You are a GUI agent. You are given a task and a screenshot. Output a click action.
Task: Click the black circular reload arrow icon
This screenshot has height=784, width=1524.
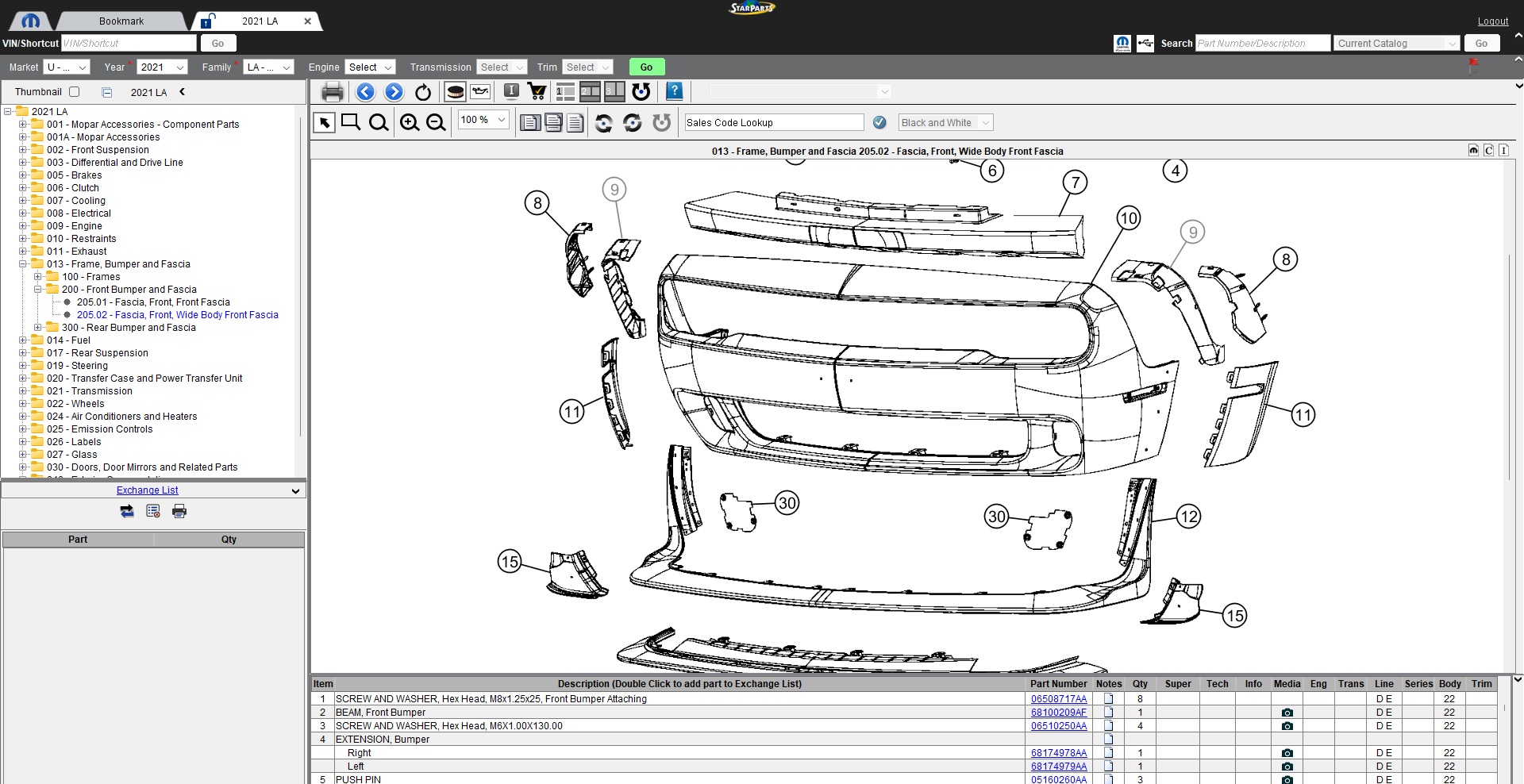(423, 92)
